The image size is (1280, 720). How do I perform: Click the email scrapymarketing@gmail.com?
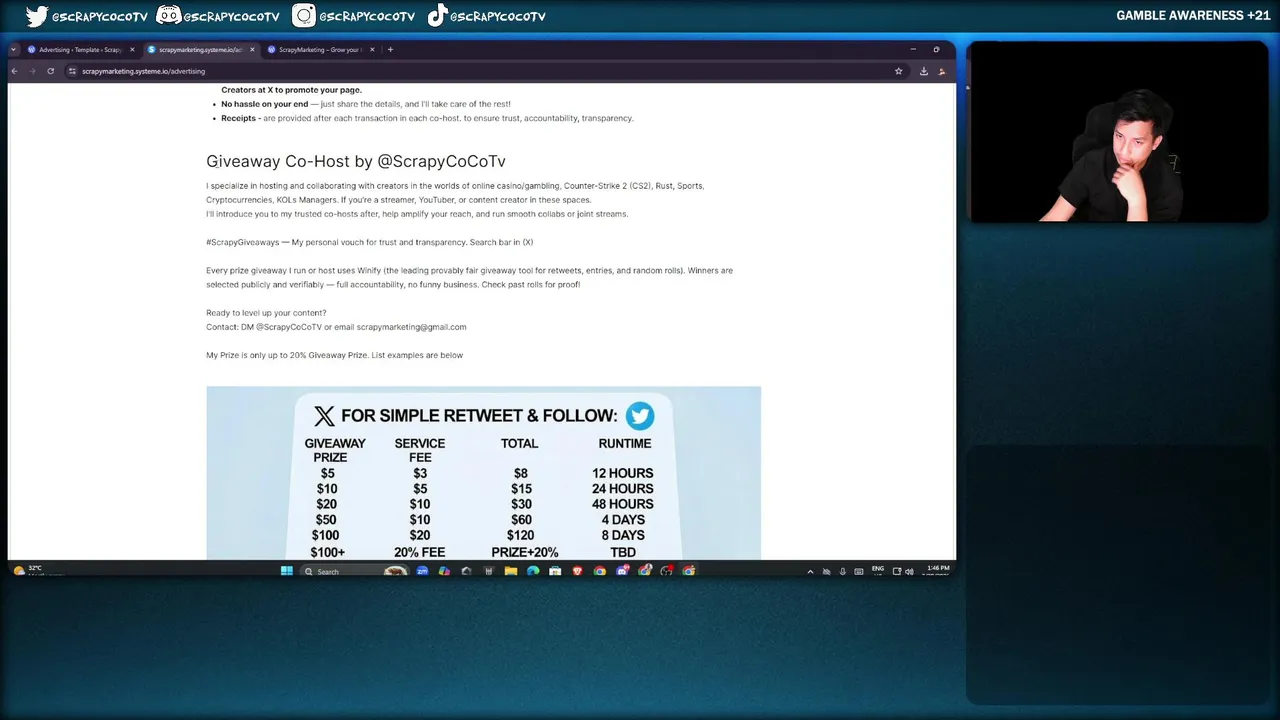pos(411,327)
